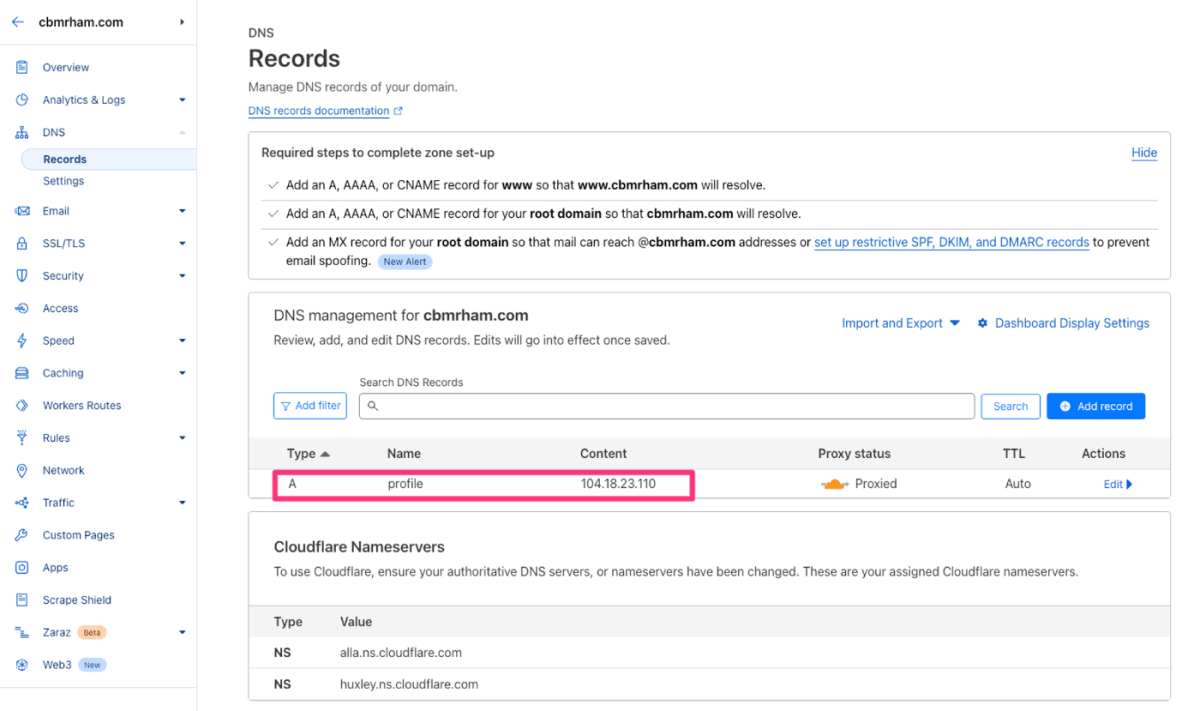The image size is (1200, 711).
Task: Click the external link icon after documentation
Action: click(x=398, y=111)
